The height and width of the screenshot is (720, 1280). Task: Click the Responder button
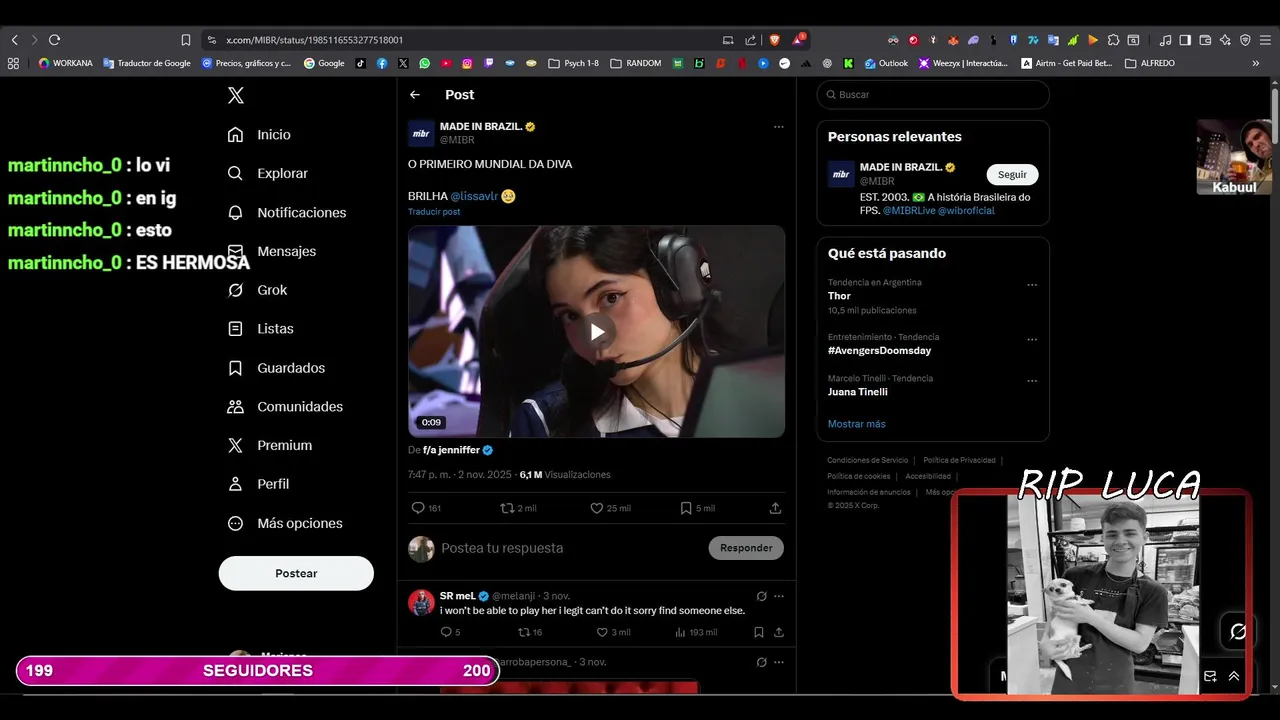[x=746, y=548]
